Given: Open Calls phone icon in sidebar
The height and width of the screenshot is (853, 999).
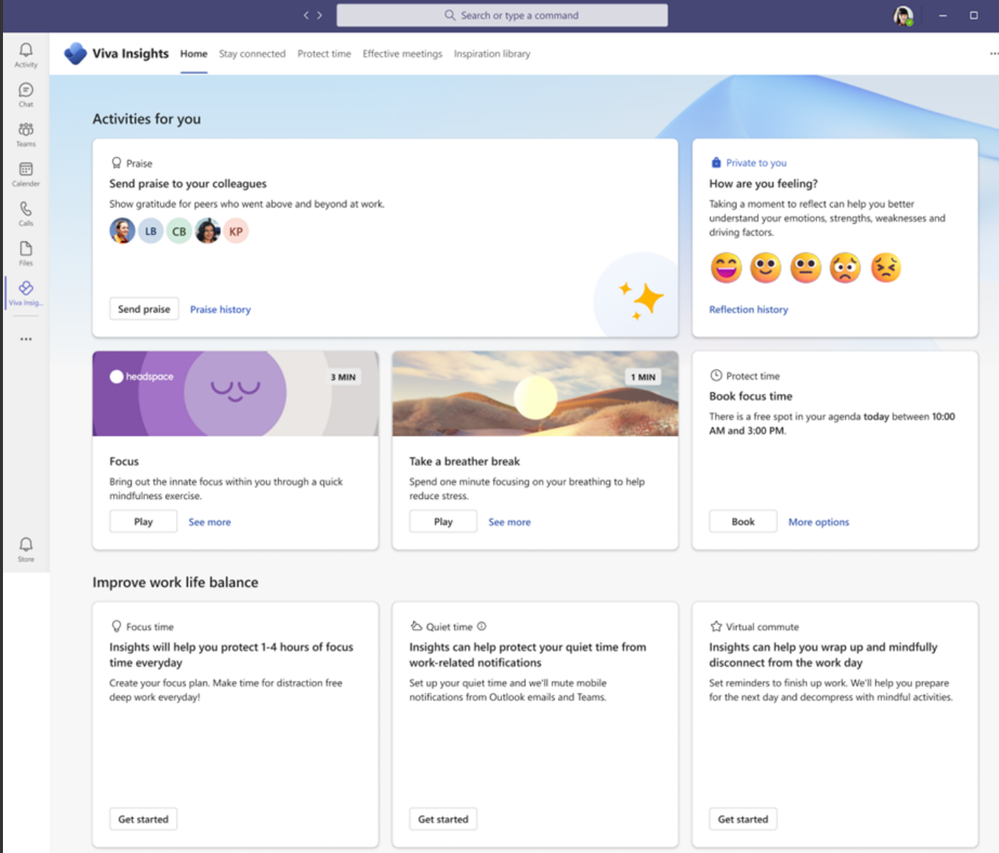Looking at the screenshot, I should (25, 213).
